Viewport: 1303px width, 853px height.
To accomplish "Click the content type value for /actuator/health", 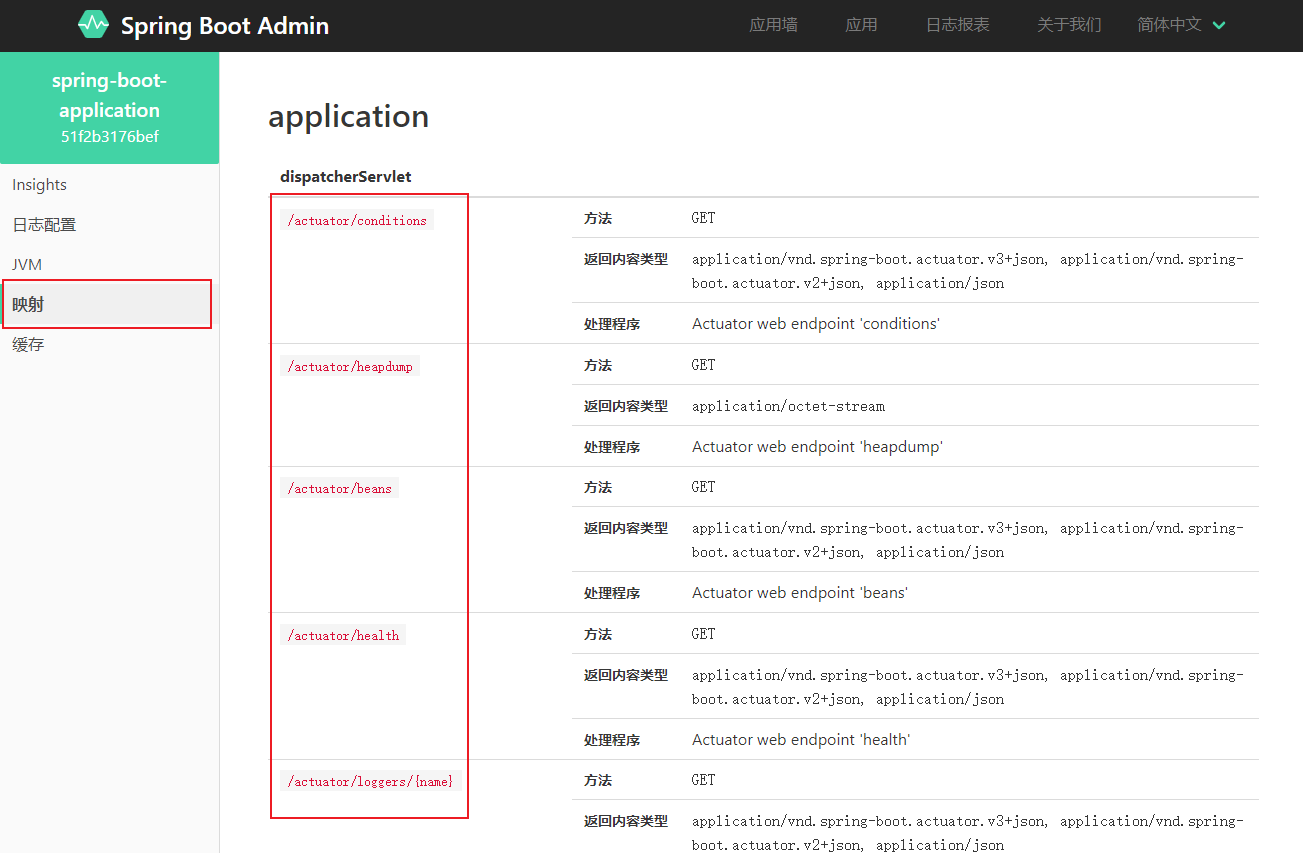I will (x=968, y=687).
